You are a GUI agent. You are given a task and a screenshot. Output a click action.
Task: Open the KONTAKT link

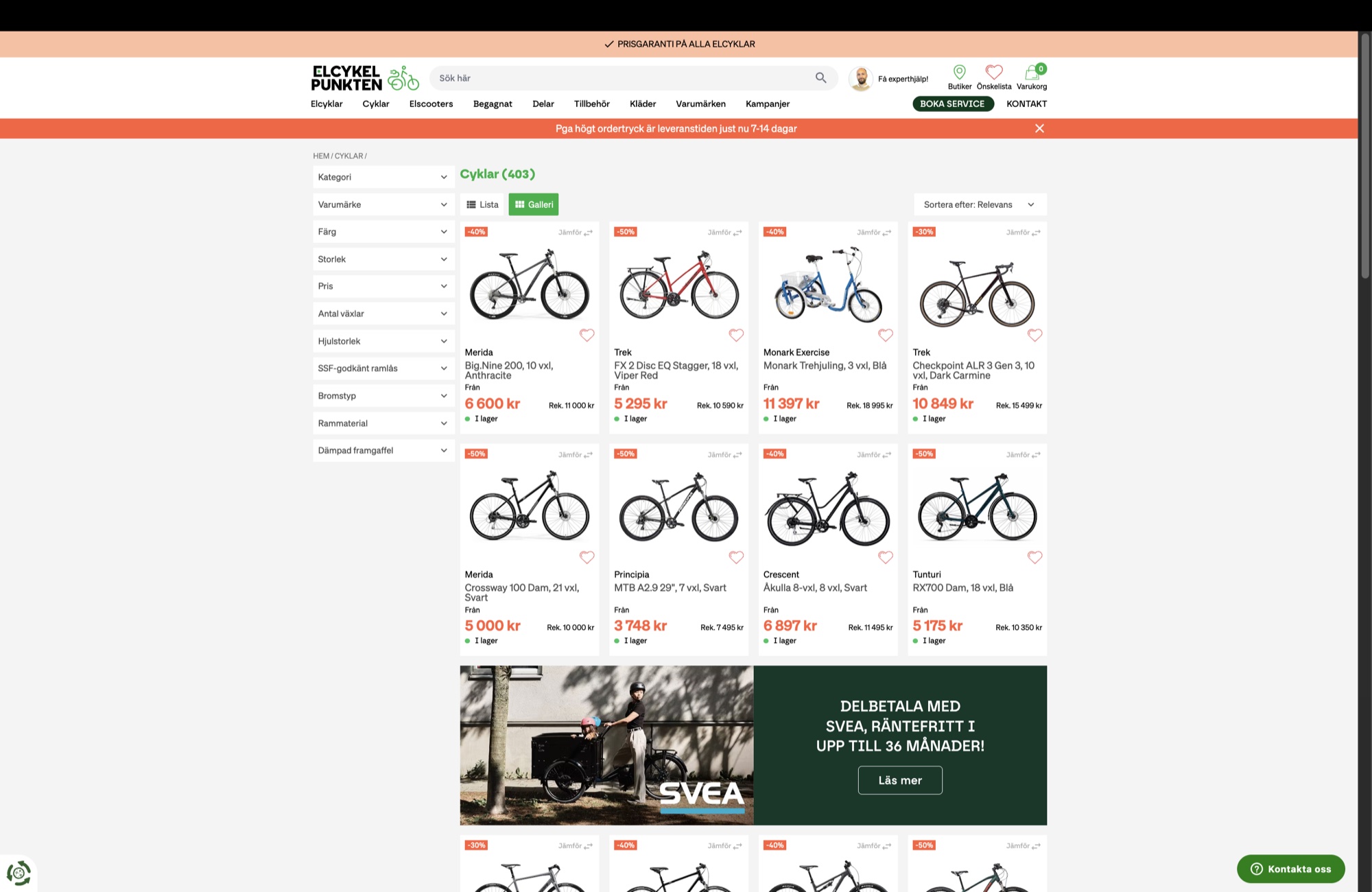(x=1026, y=104)
